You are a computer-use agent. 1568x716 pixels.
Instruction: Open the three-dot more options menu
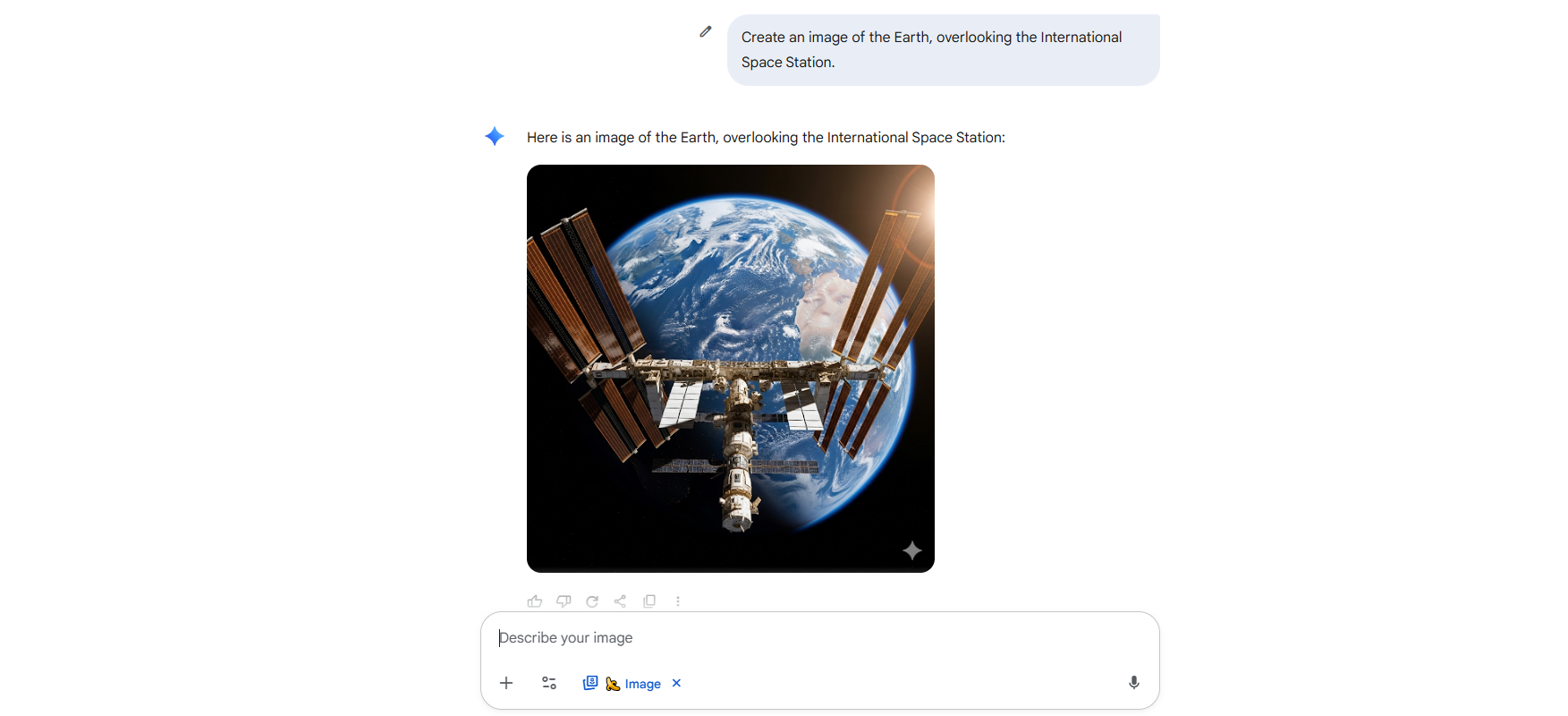coord(678,601)
